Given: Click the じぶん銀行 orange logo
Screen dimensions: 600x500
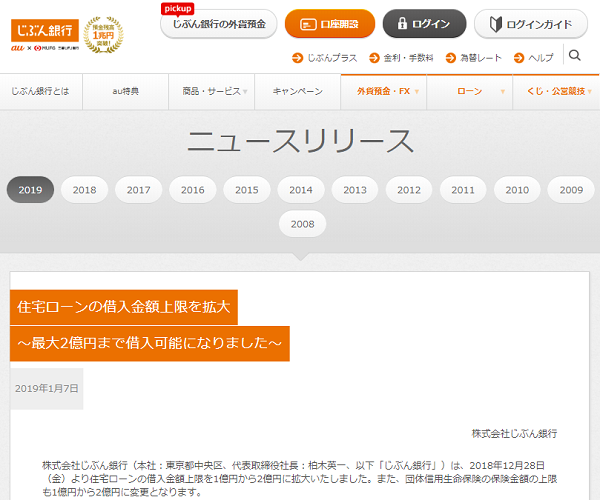Looking at the screenshot, I should tap(45, 30).
